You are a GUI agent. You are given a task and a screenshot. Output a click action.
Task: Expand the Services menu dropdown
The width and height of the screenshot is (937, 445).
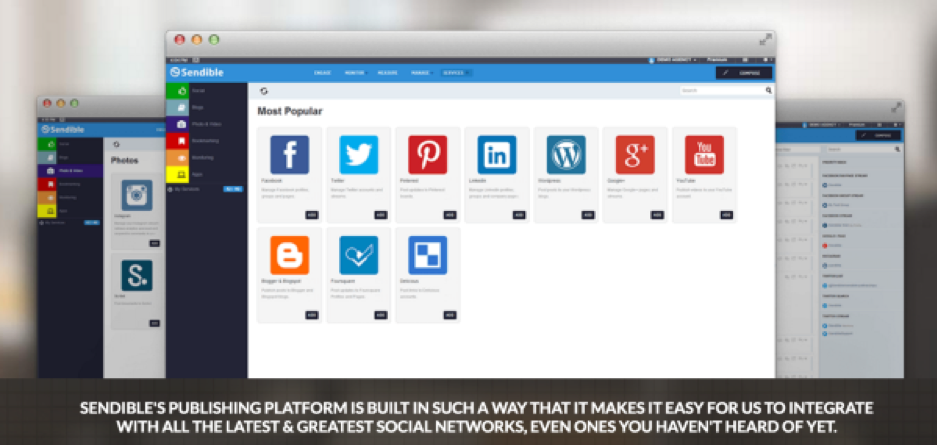(455, 73)
